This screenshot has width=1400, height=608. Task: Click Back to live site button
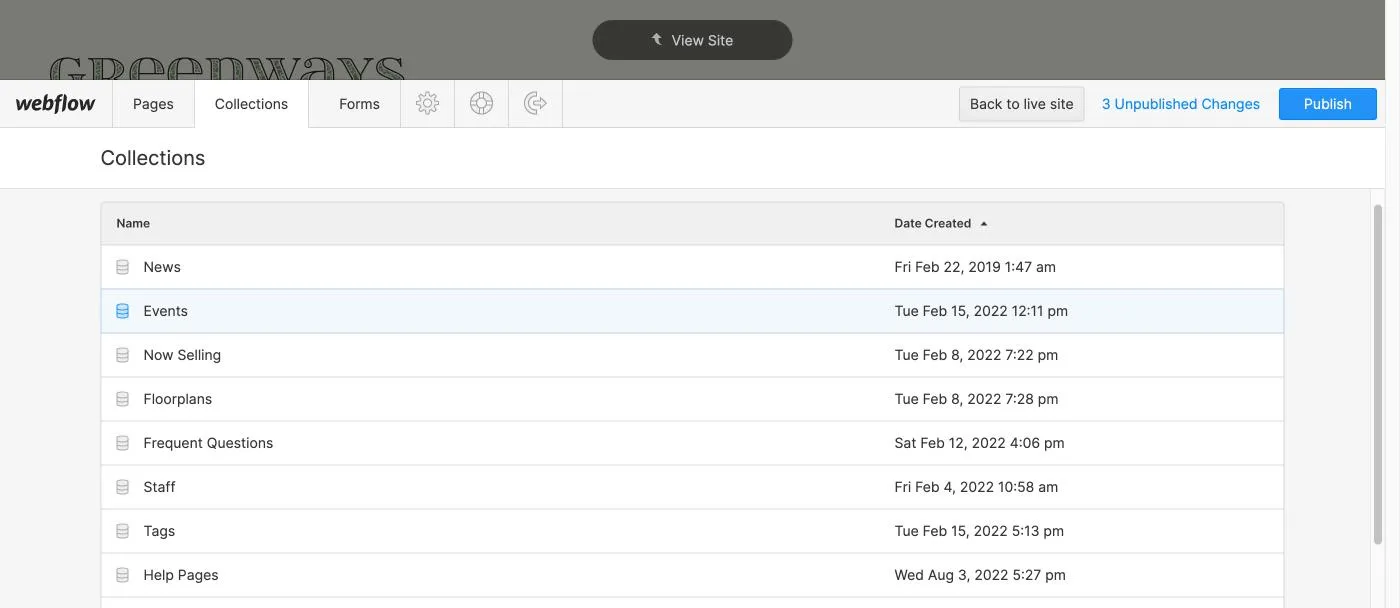tap(1021, 104)
